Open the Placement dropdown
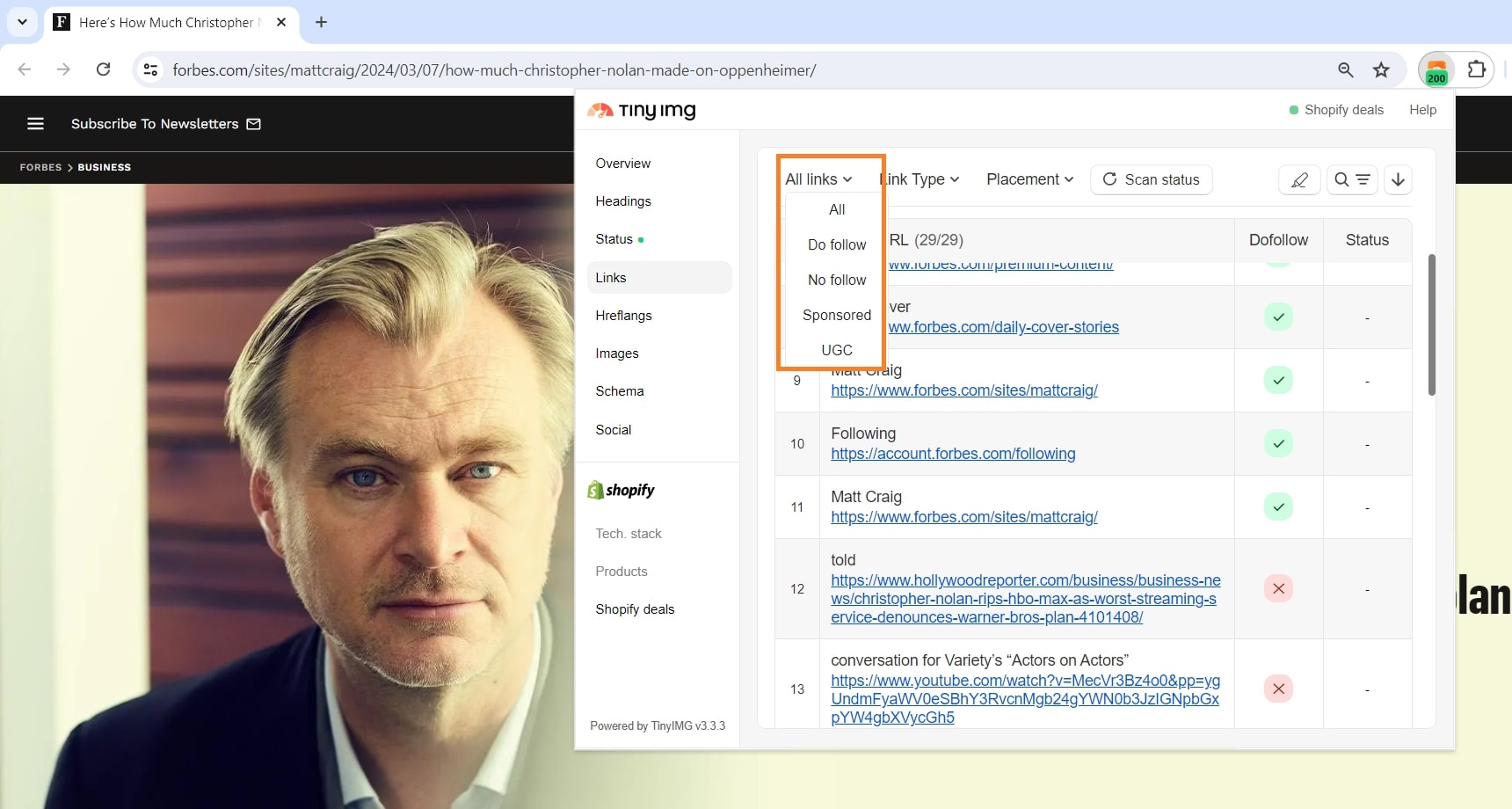Screen dimensions: 1512x809 pyautogui.click(x=1029, y=179)
